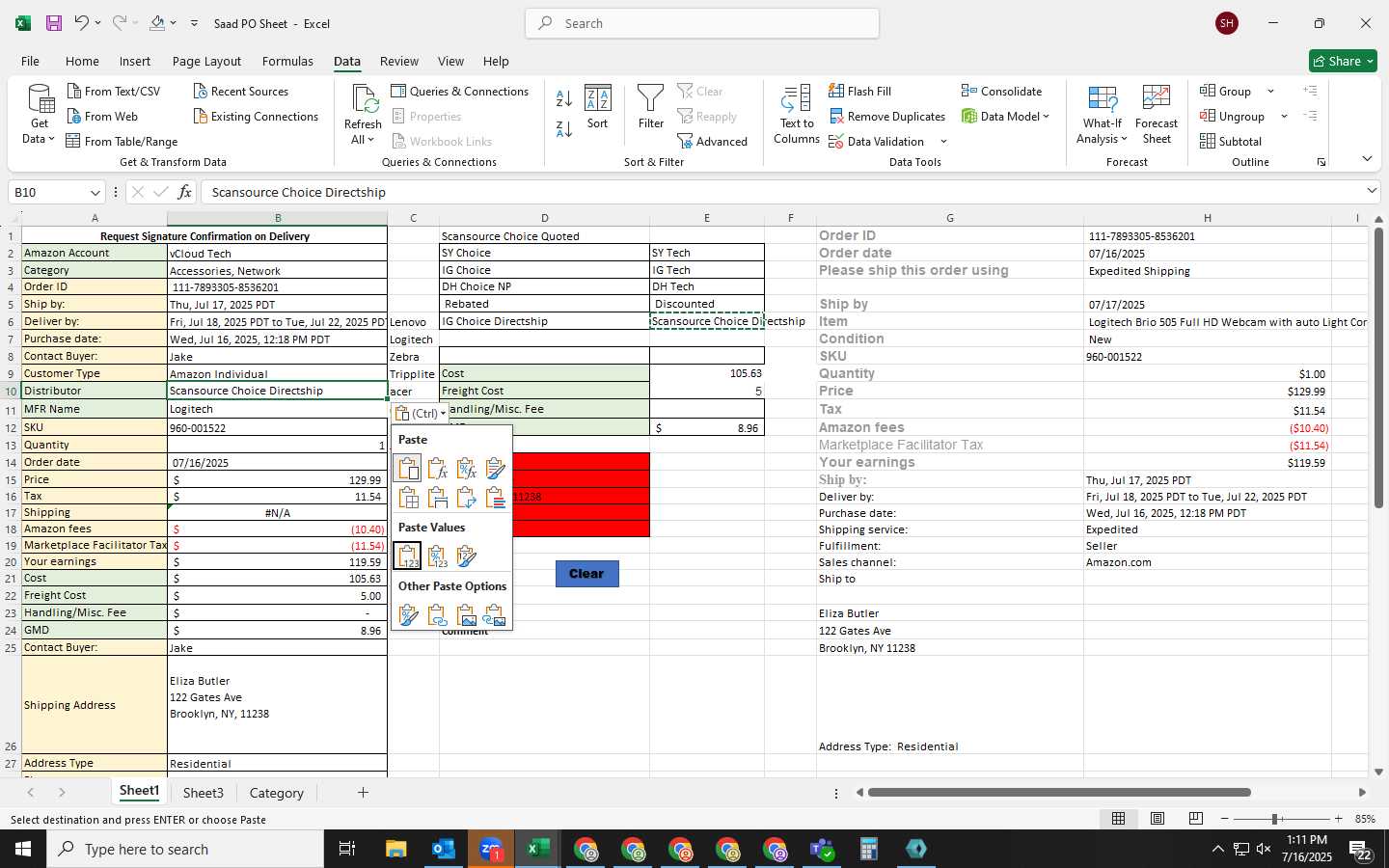Click the green Share button
This screenshot has height=868, width=1389.
click(x=1343, y=61)
